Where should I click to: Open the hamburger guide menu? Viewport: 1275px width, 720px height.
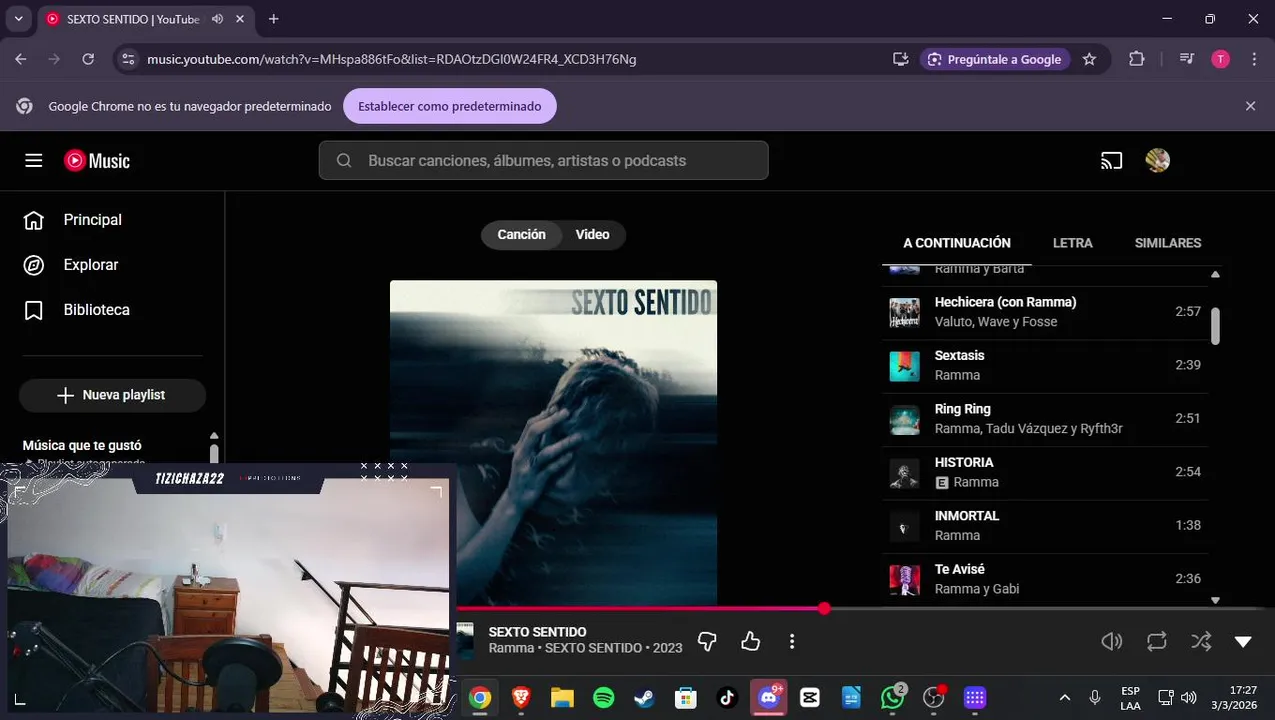tap(34, 161)
